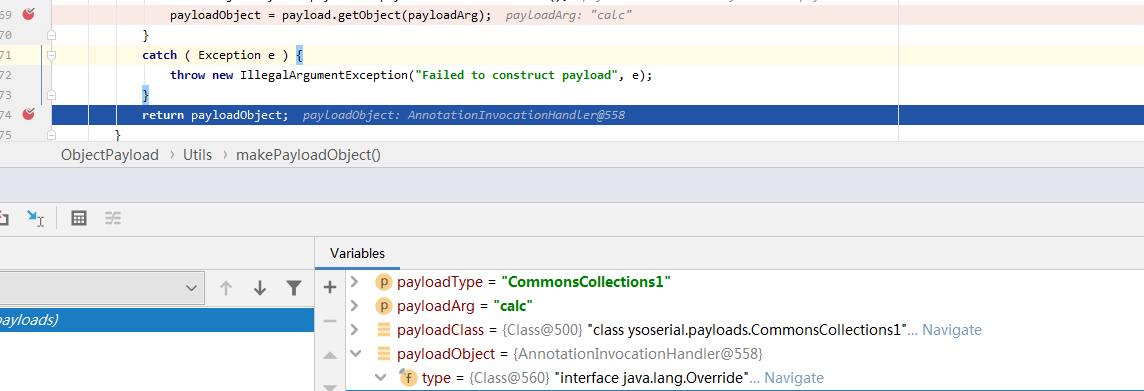The image size is (1144, 391).
Task: Click the {Class@500} value text
Action: click(x=542, y=330)
